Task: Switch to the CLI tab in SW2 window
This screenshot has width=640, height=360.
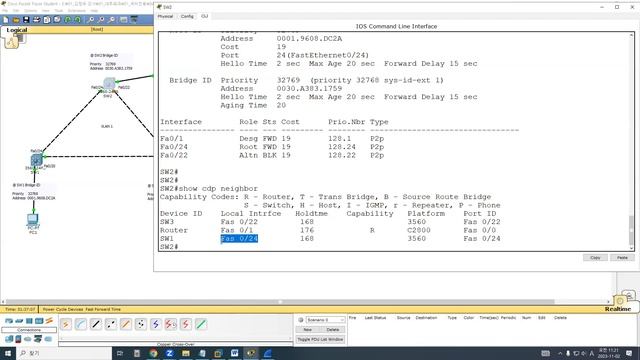Action: pos(204,16)
